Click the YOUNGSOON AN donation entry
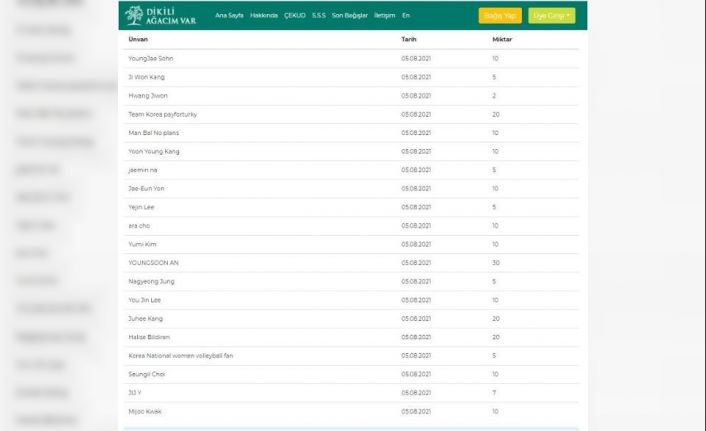The image size is (706, 431). point(153,262)
